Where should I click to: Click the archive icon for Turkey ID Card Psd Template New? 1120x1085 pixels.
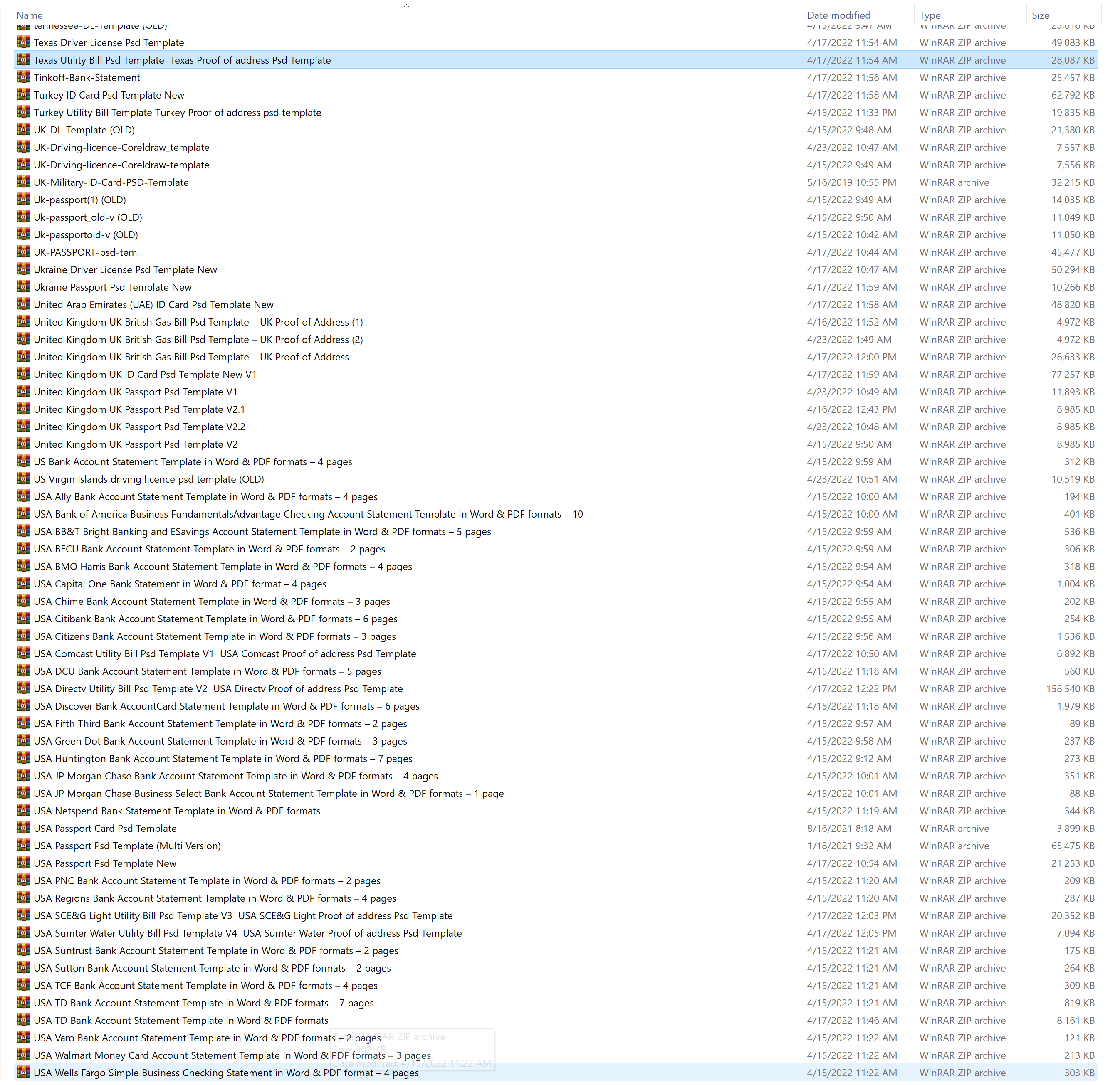(23, 95)
